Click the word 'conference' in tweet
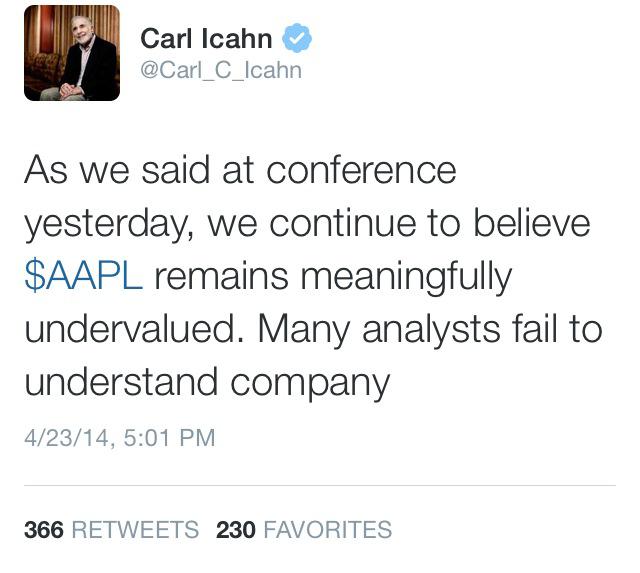 (x=361, y=171)
